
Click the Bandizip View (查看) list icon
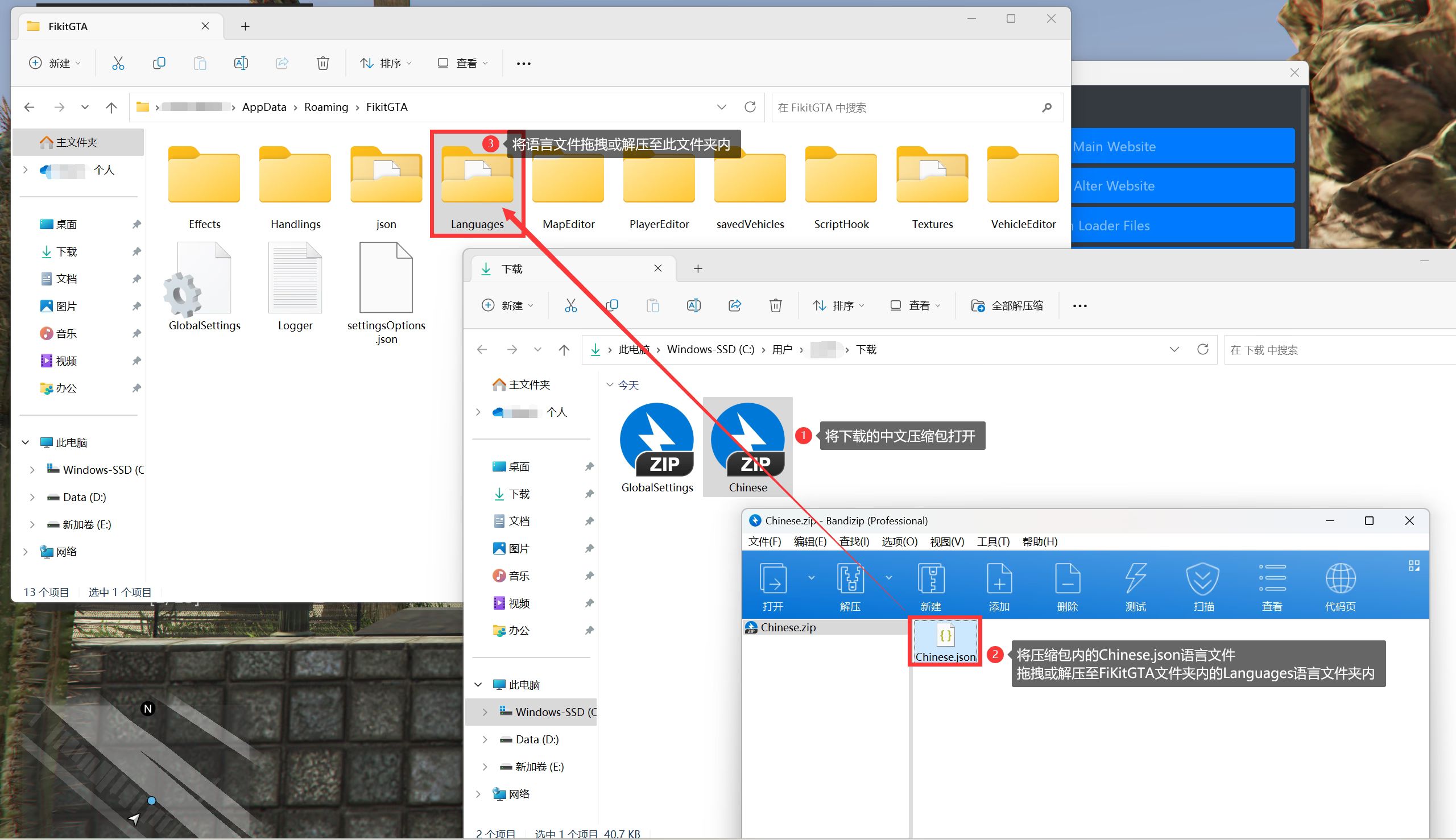pyautogui.click(x=1272, y=578)
